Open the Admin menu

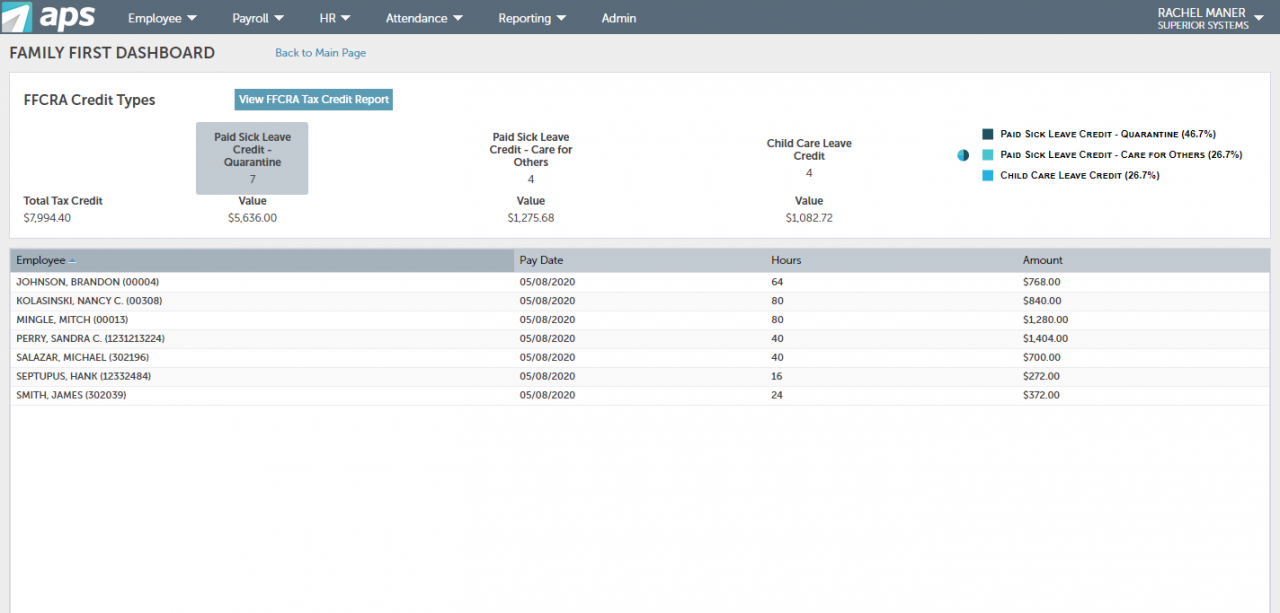tap(618, 17)
